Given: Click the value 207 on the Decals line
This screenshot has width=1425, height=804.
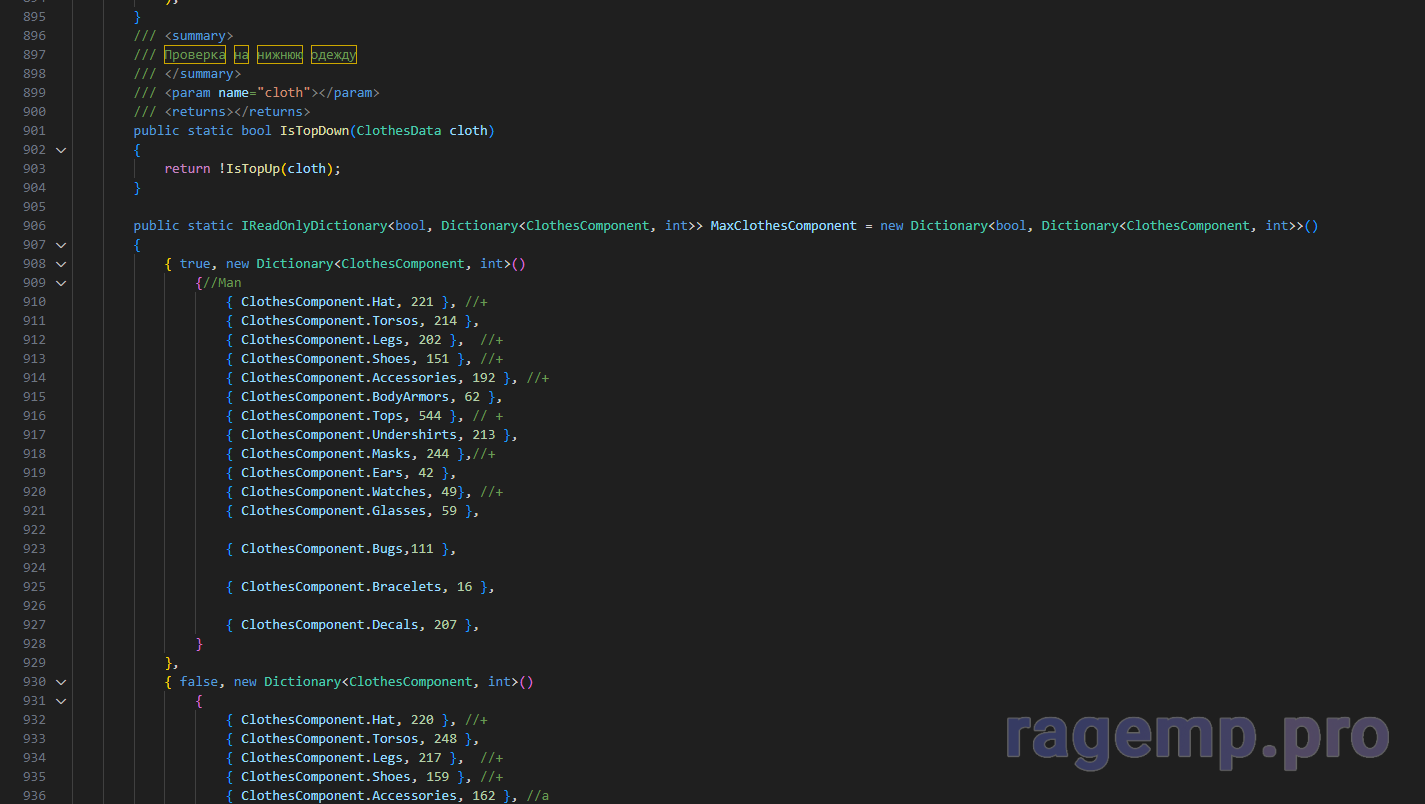Looking at the screenshot, I should pyautogui.click(x=445, y=625).
